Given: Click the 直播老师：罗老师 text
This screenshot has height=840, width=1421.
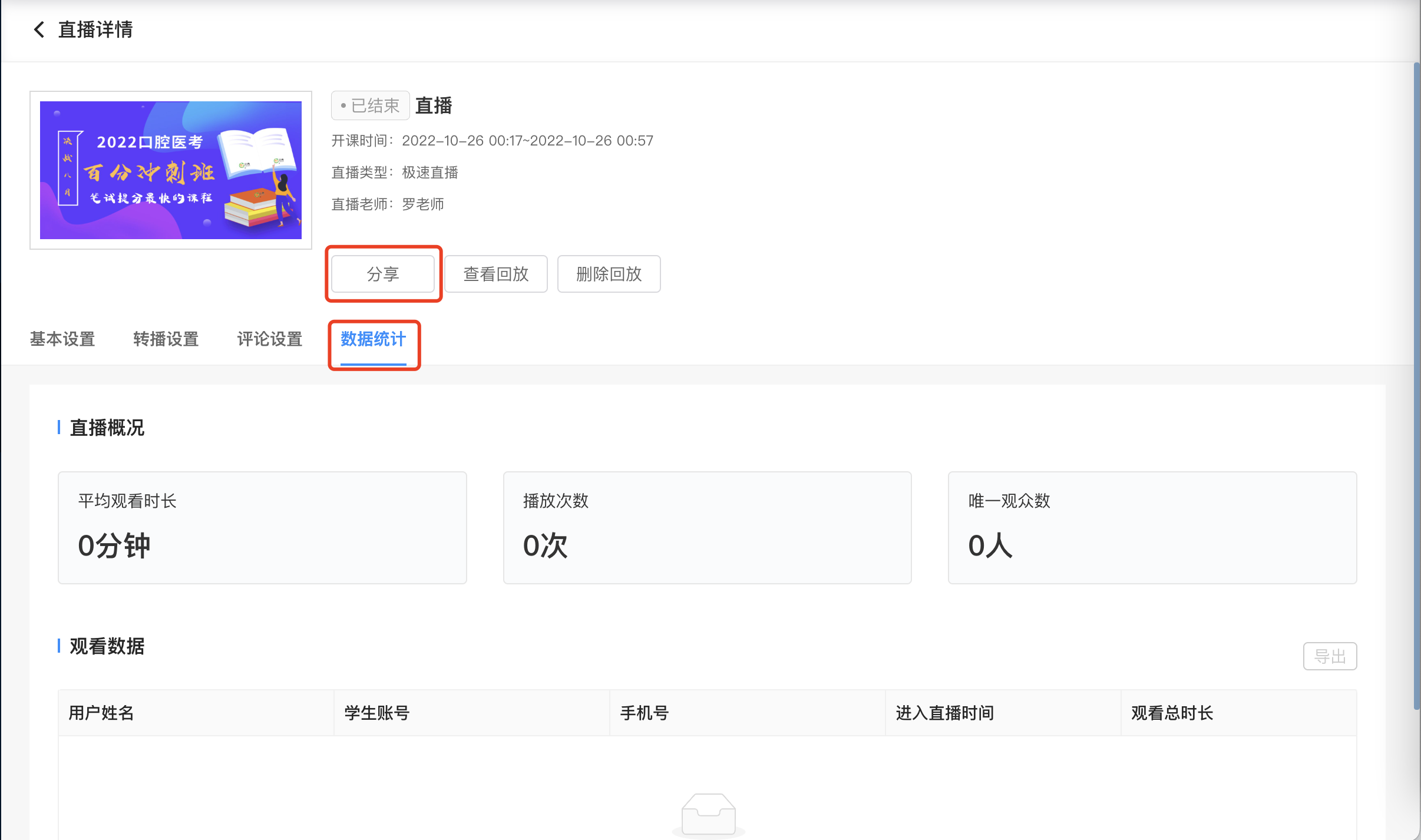Looking at the screenshot, I should click(x=388, y=204).
